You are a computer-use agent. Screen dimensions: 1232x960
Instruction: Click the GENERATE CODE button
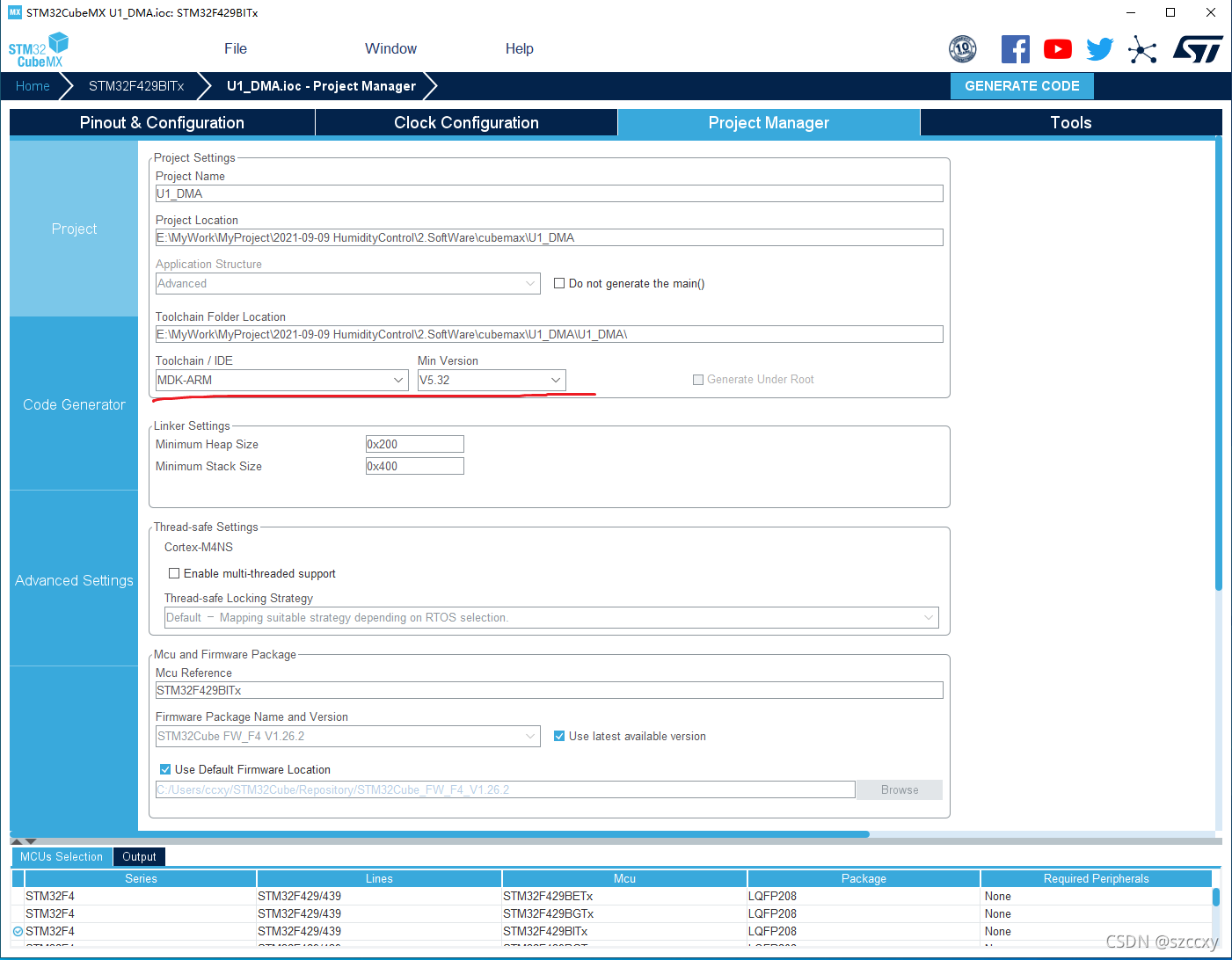pyautogui.click(x=1022, y=86)
